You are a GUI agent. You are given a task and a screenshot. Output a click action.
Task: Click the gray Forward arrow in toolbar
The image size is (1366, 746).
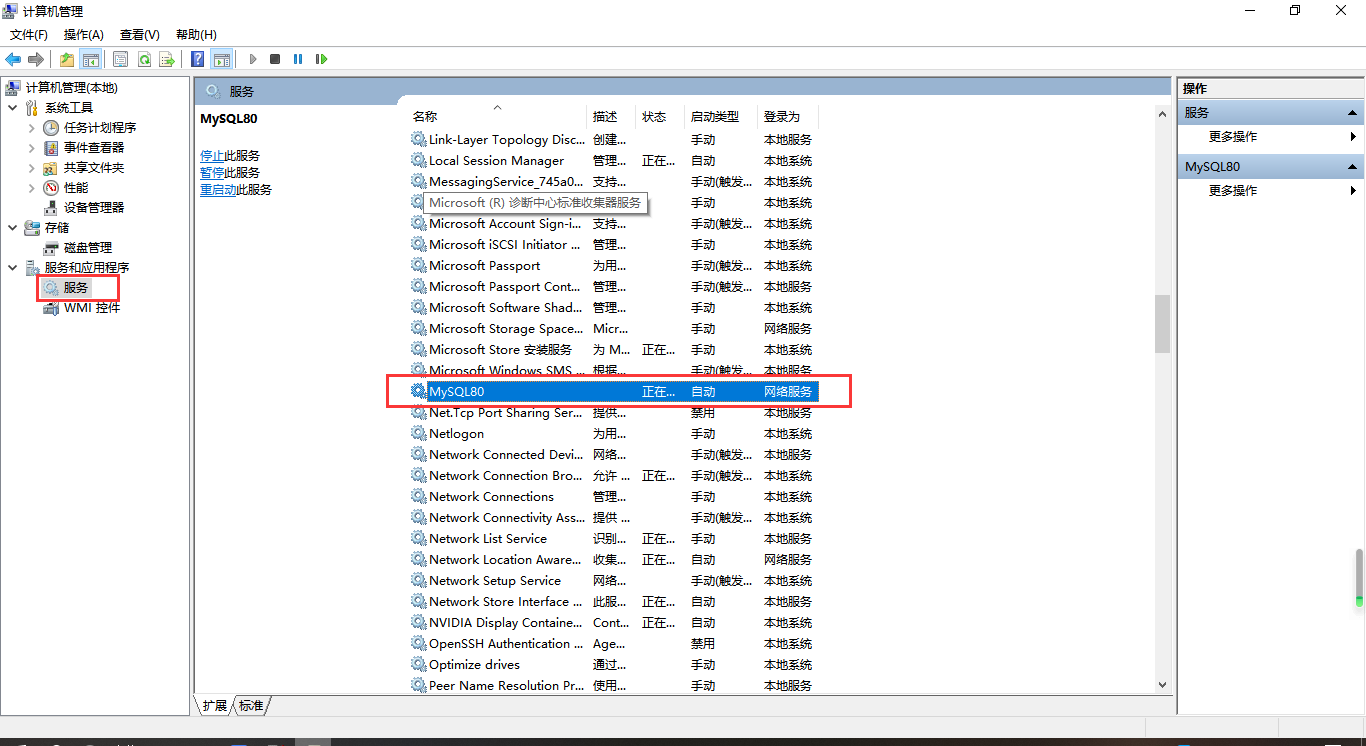36,59
